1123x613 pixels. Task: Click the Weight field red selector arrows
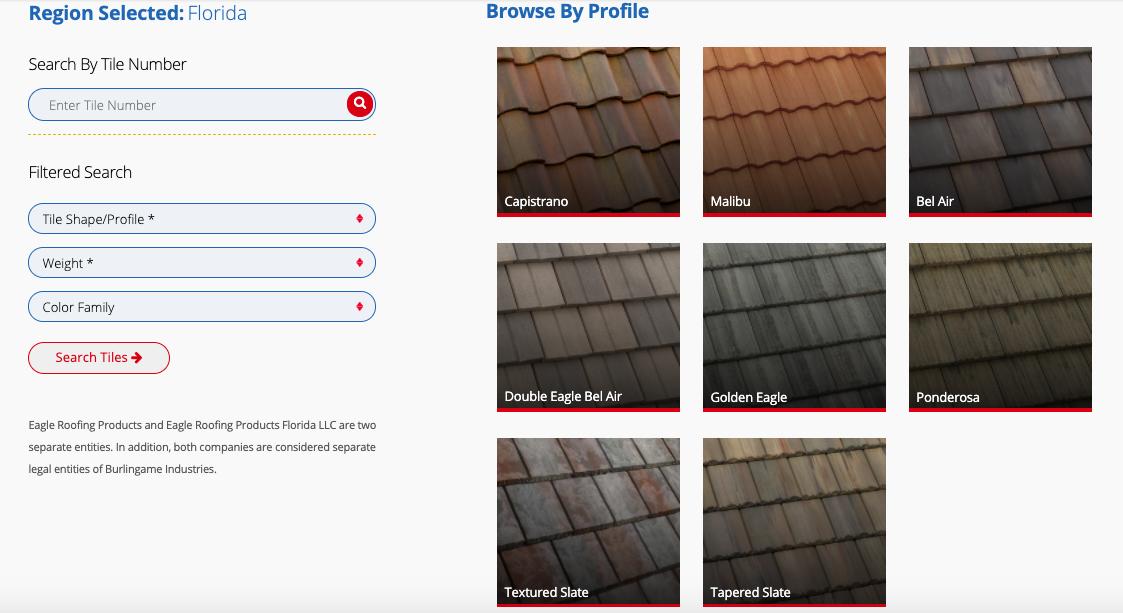tap(359, 263)
